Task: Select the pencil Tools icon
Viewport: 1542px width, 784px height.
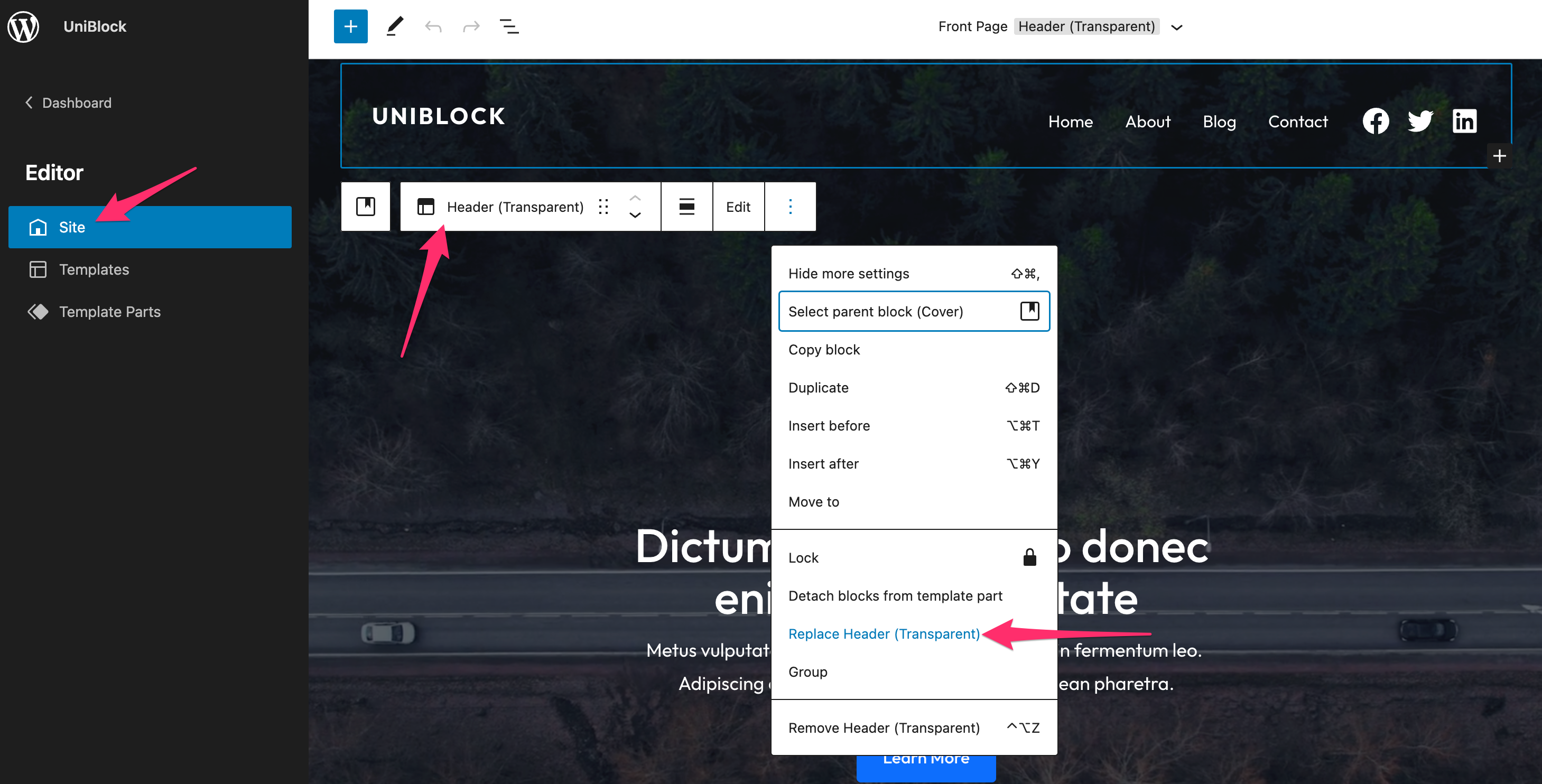Action: coord(394,26)
